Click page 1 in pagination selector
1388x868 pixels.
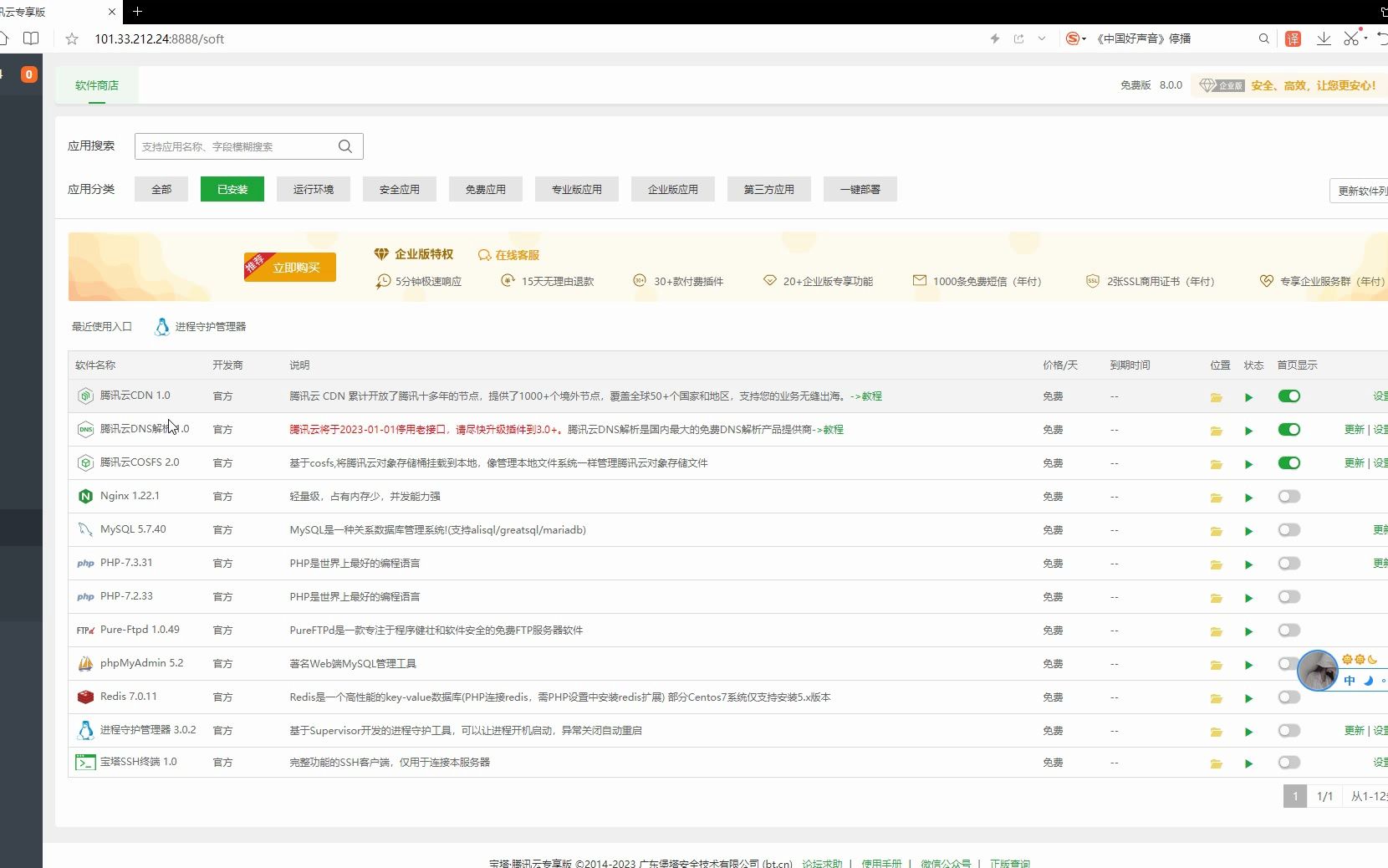pyautogui.click(x=1294, y=796)
